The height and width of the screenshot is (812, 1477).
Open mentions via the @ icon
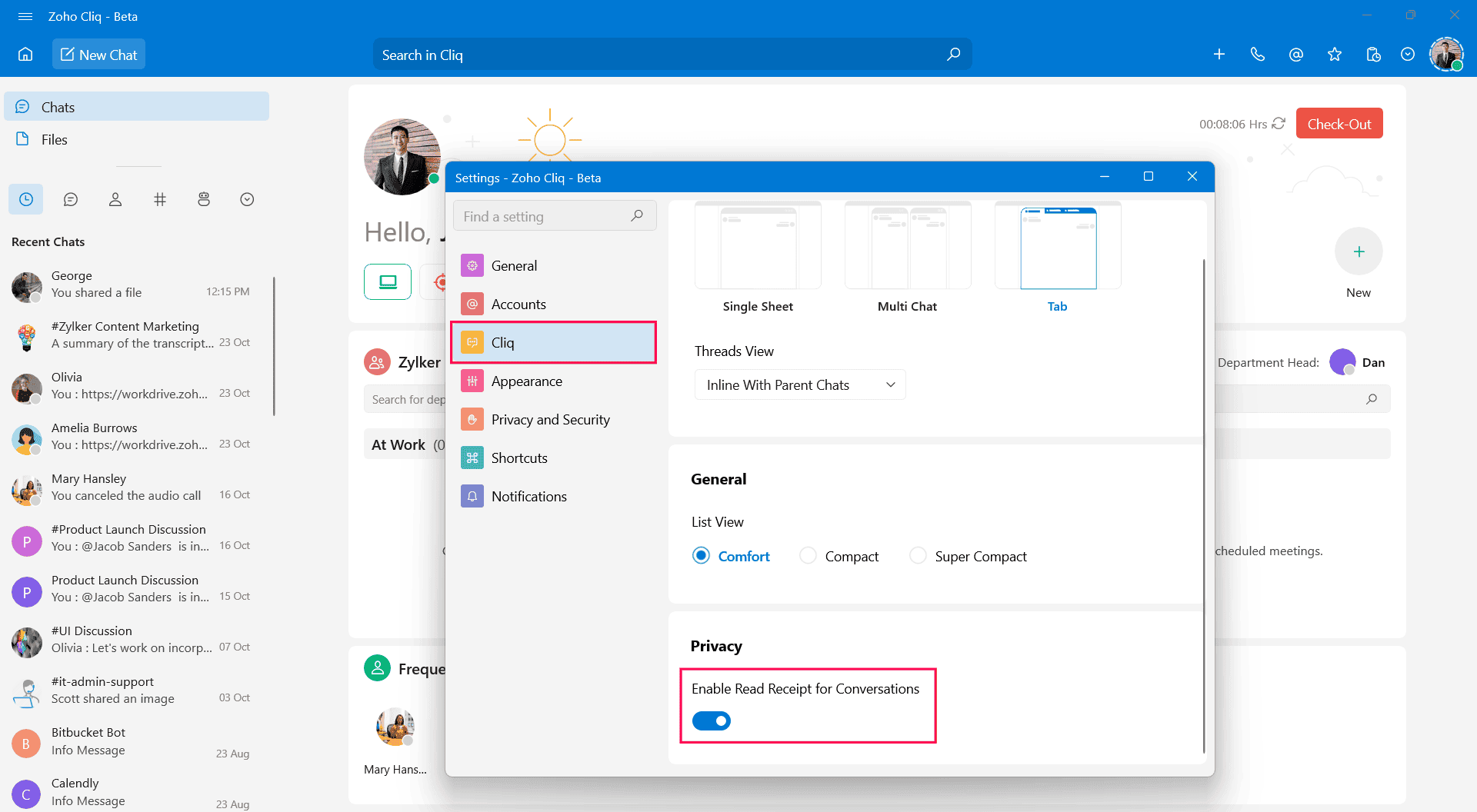pos(1295,55)
